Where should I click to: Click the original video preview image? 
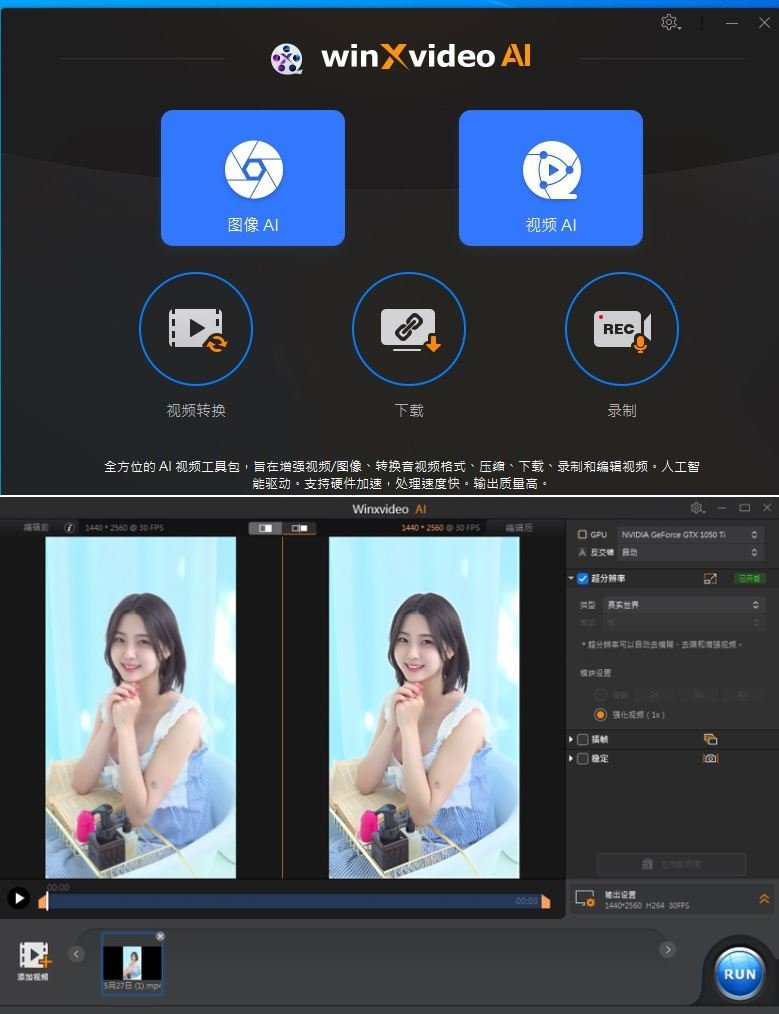(x=140, y=707)
